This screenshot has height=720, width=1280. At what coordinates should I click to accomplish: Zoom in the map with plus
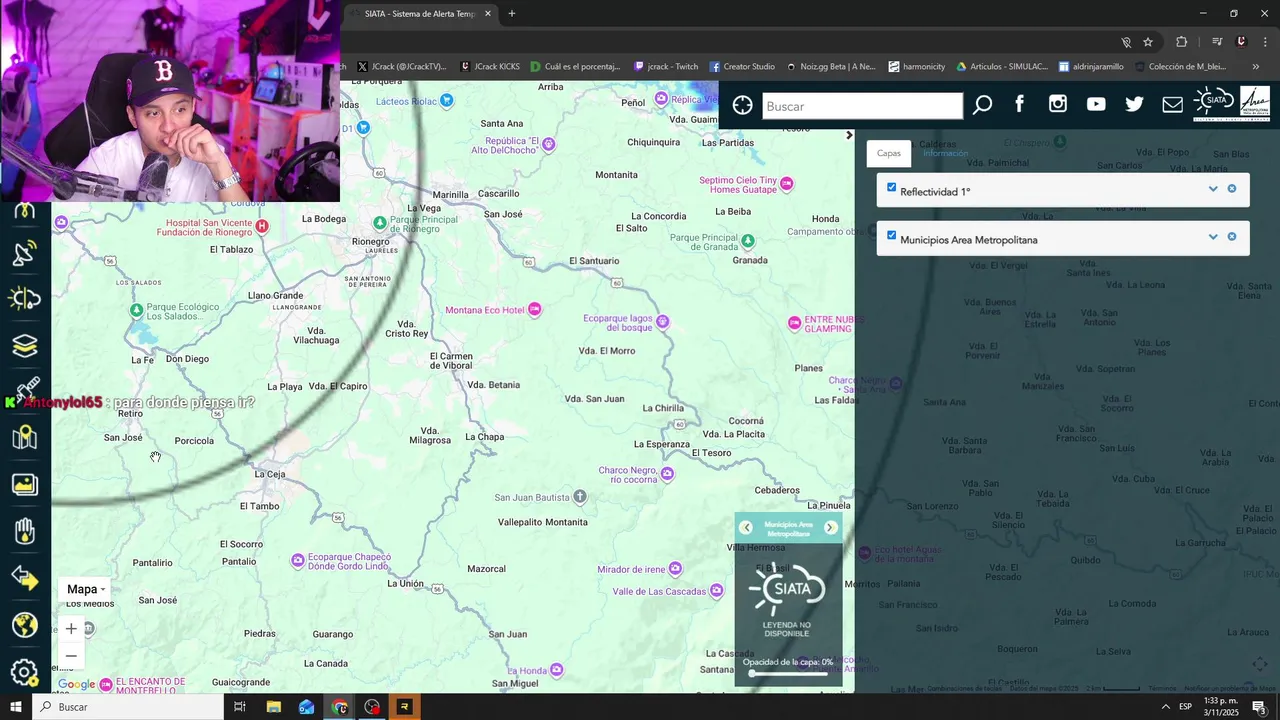71,629
